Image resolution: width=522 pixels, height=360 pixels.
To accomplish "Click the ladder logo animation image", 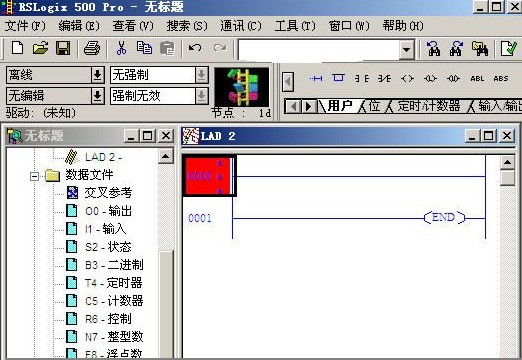I will [x=241, y=87].
